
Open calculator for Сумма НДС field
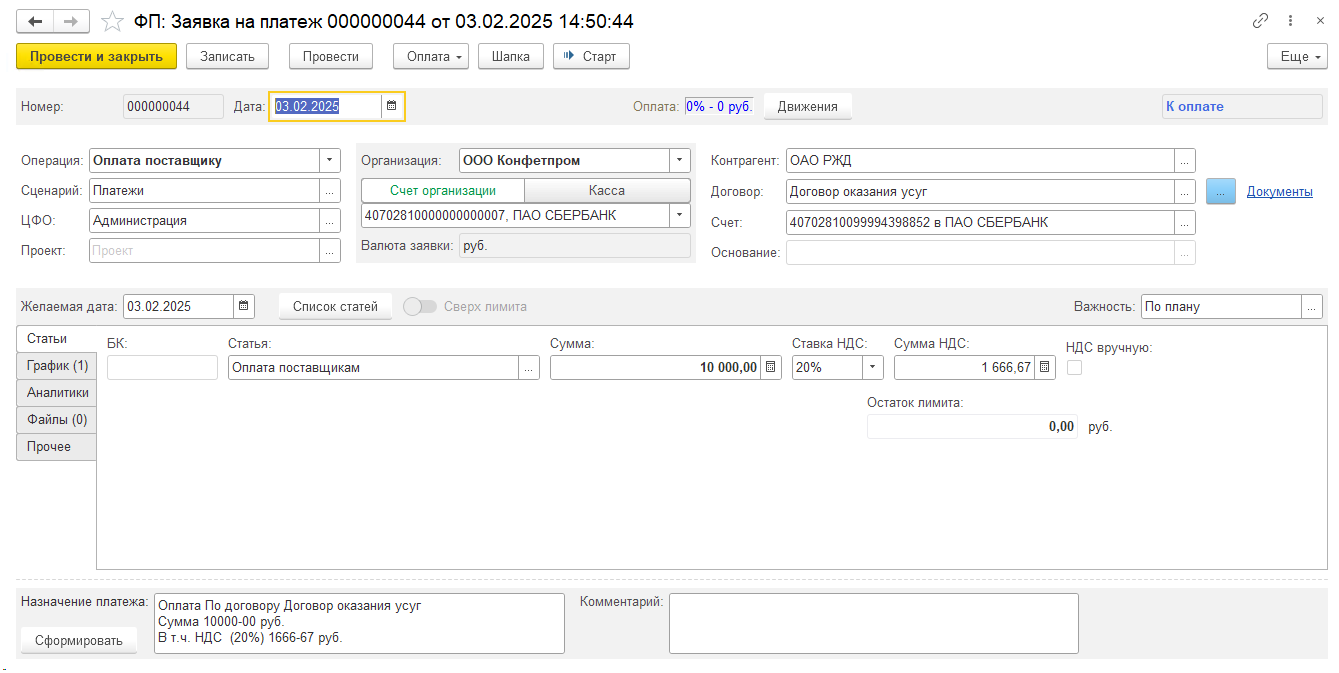coord(1045,368)
